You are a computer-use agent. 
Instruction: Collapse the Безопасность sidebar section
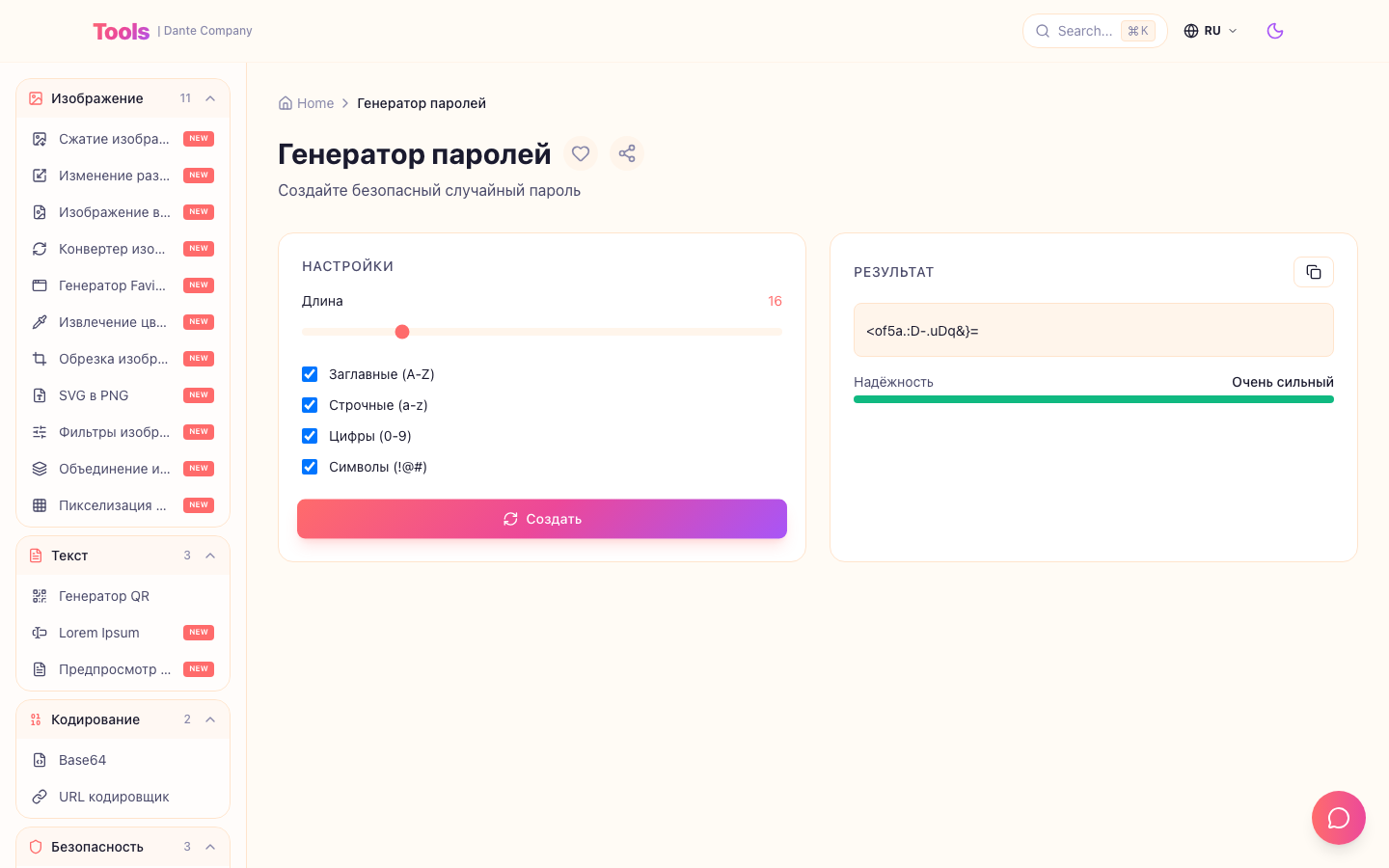pos(210,847)
